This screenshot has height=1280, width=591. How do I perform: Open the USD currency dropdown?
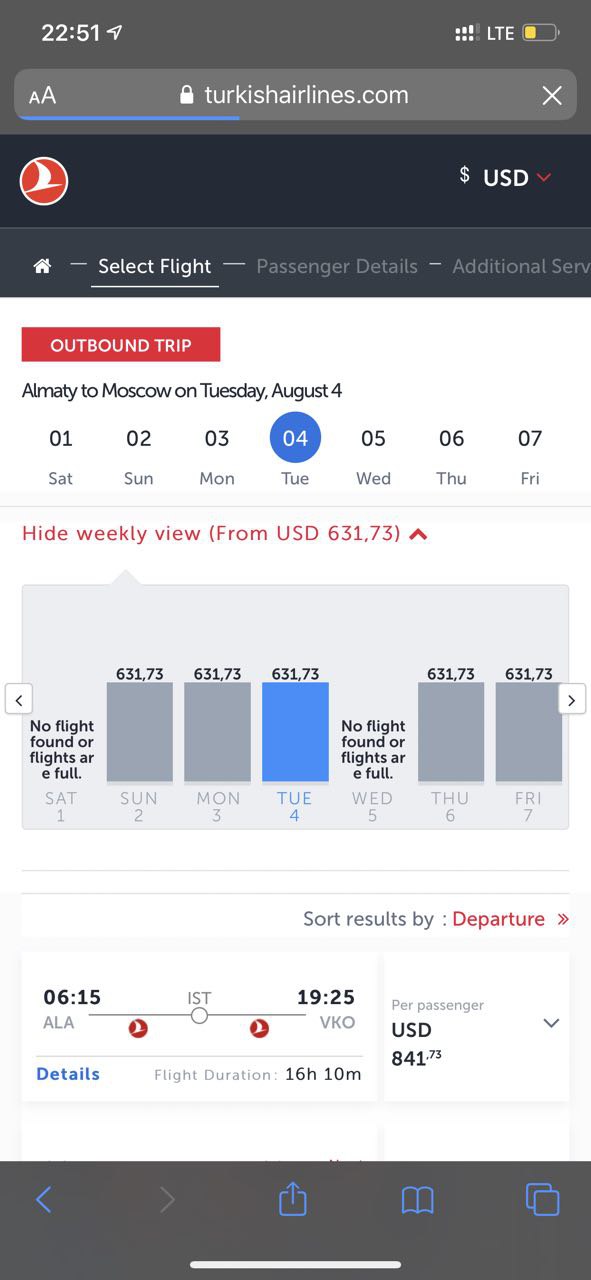[505, 177]
